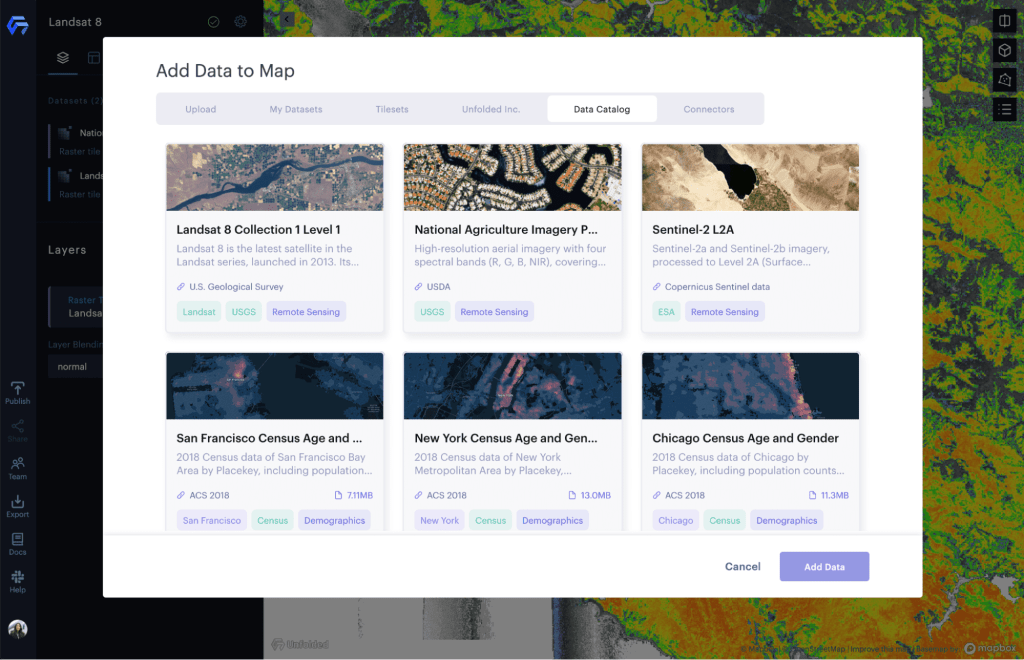Click file size icon on New York card

point(572,495)
